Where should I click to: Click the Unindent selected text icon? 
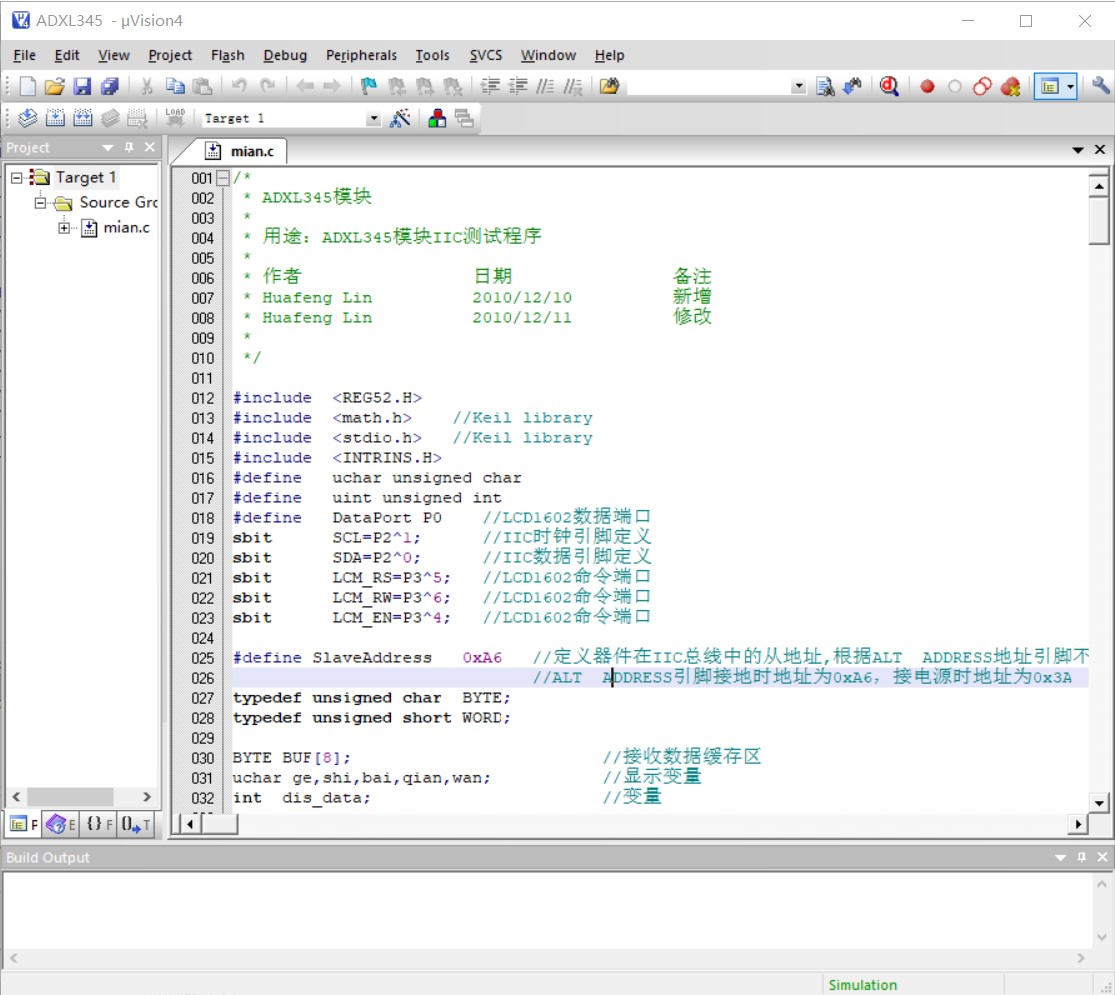pos(518,86)
